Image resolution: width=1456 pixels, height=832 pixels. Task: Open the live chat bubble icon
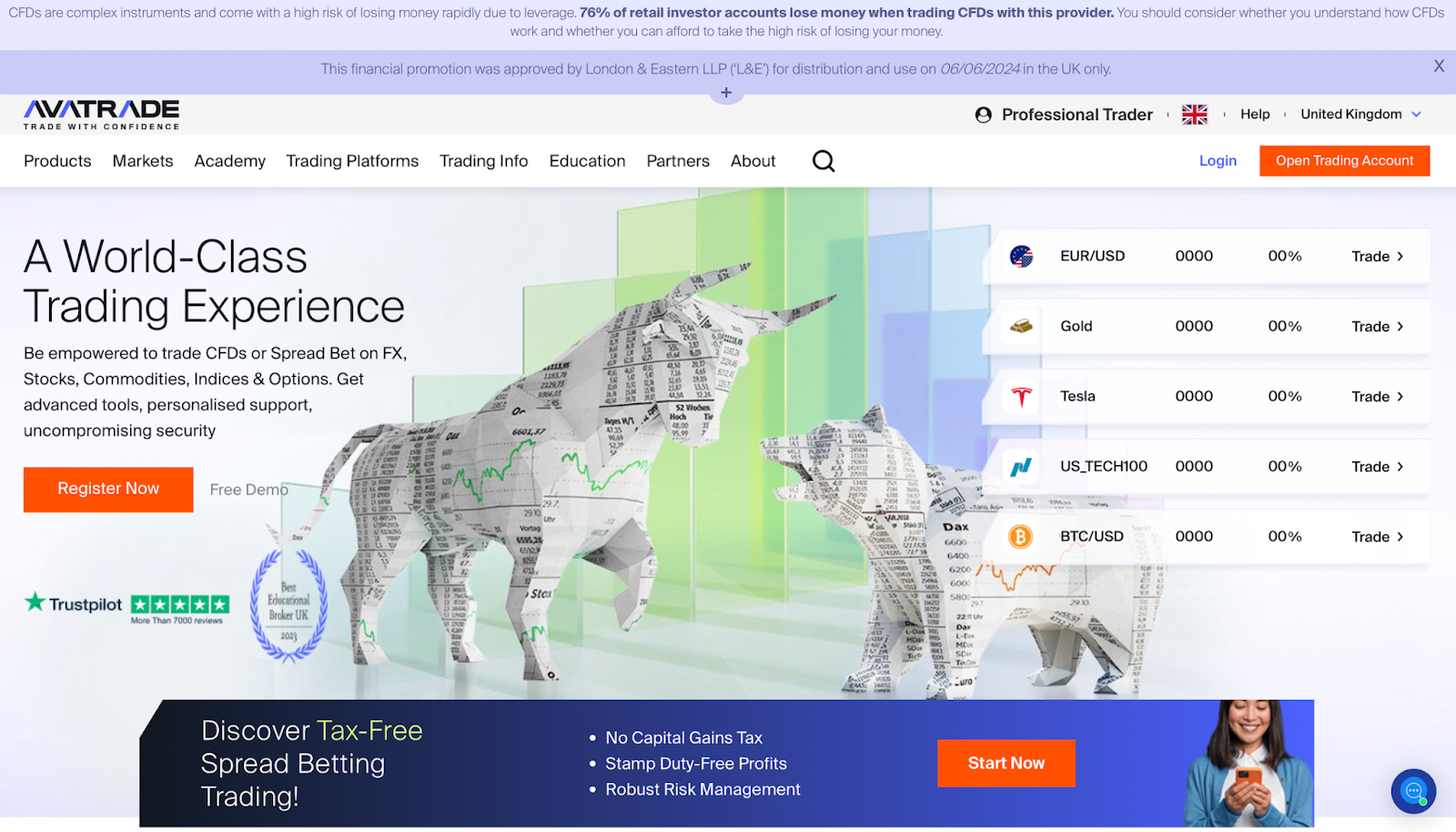(1413, 791)
